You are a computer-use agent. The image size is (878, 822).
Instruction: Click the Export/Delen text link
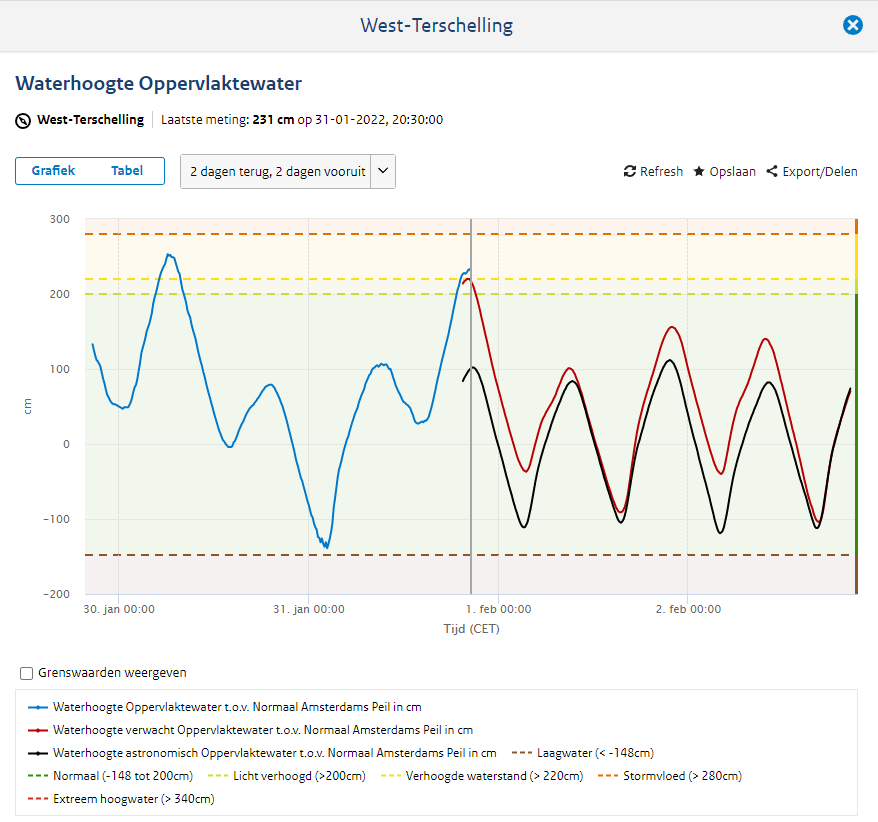[819, 172]
